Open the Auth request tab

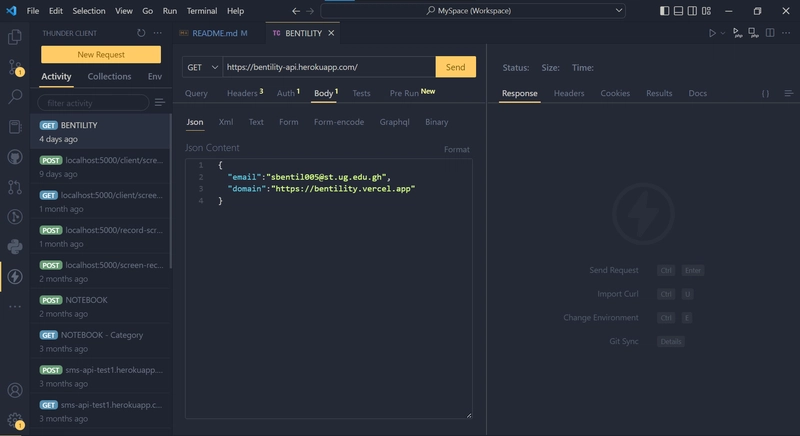tap(288, 93)
